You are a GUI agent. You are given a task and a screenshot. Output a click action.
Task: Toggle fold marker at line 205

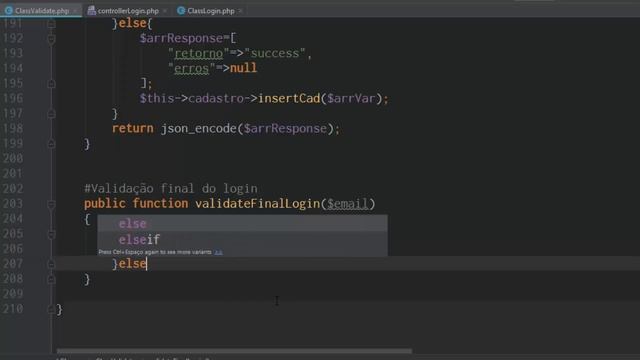click(51, 234)
